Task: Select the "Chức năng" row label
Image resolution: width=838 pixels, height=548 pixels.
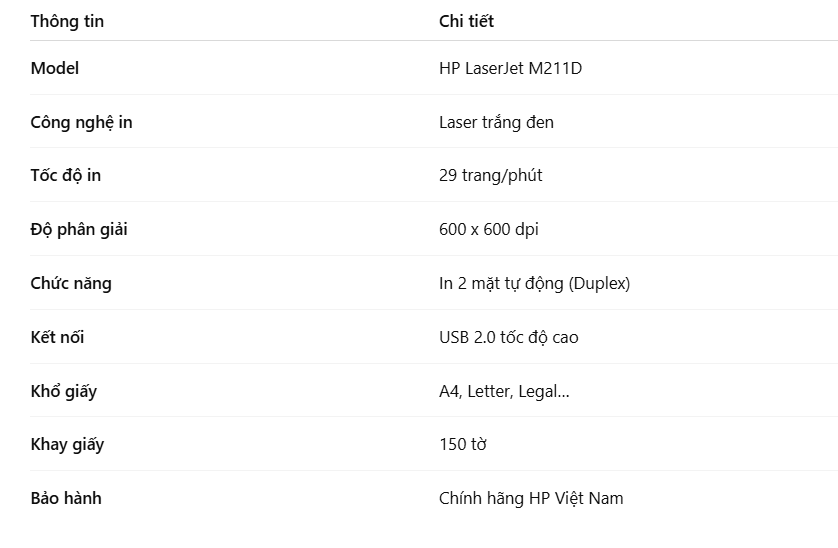Action: [71, 283]
